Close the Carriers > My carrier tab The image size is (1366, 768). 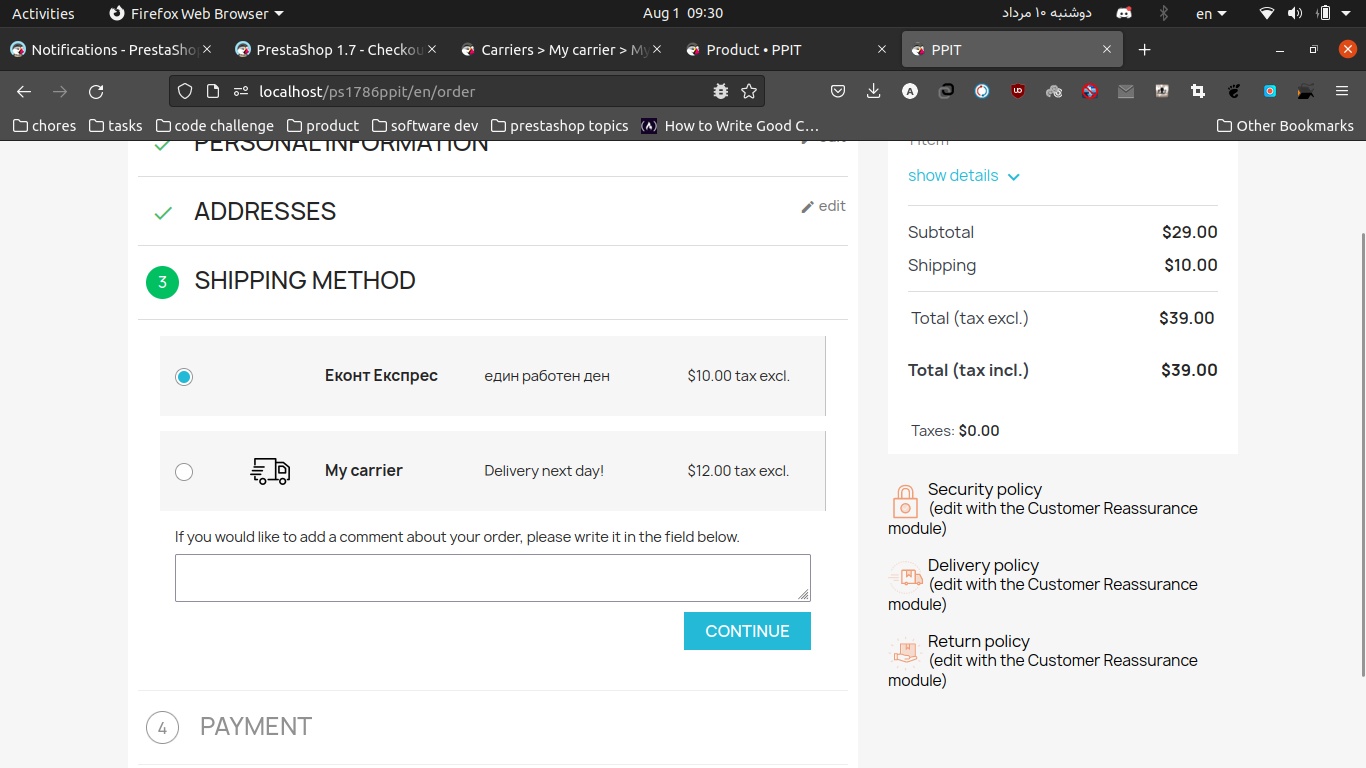[656, 49]
